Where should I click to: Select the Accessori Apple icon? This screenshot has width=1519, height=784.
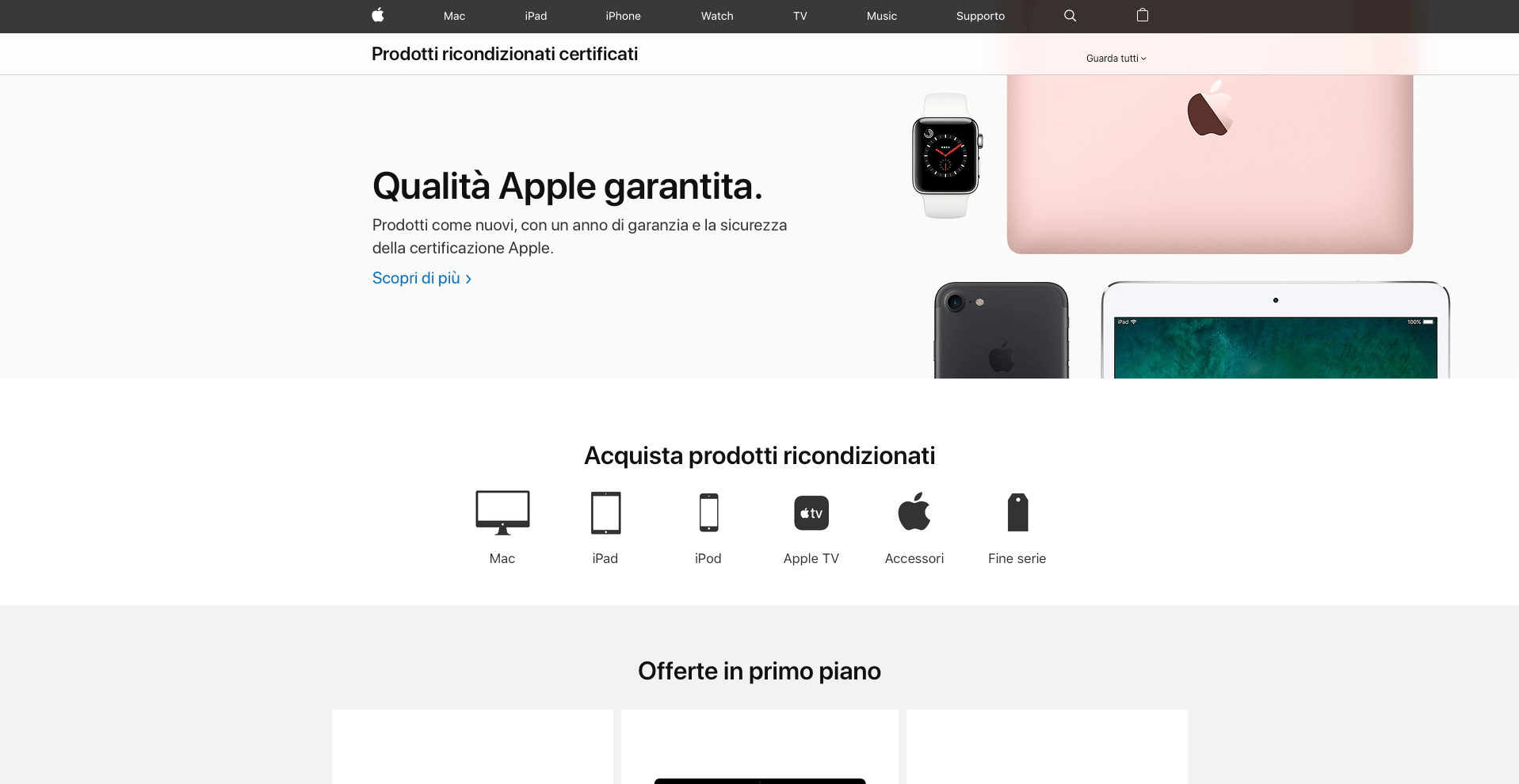[914, 511]
